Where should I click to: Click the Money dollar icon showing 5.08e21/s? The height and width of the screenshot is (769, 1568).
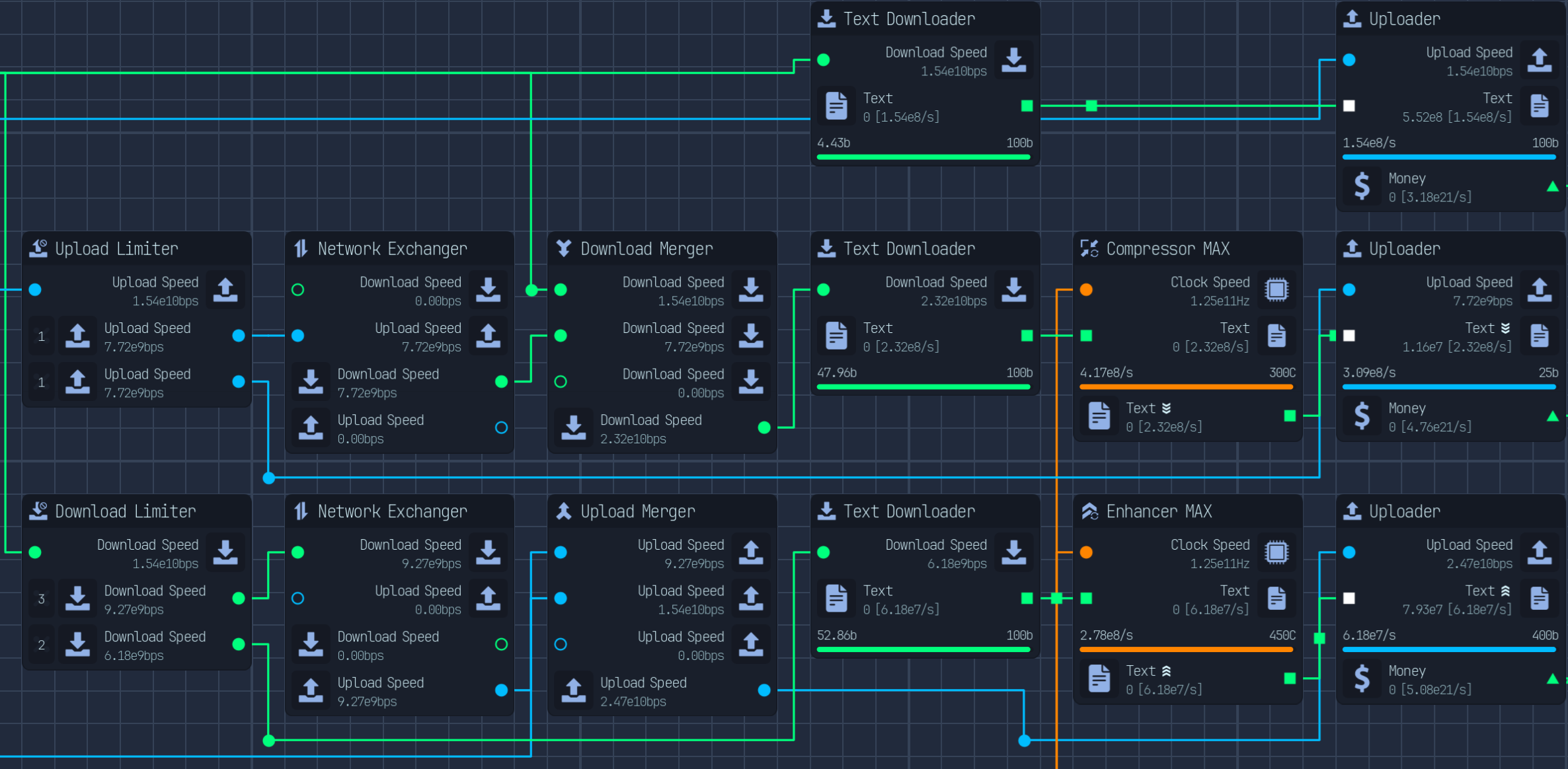click(1362, 678)
